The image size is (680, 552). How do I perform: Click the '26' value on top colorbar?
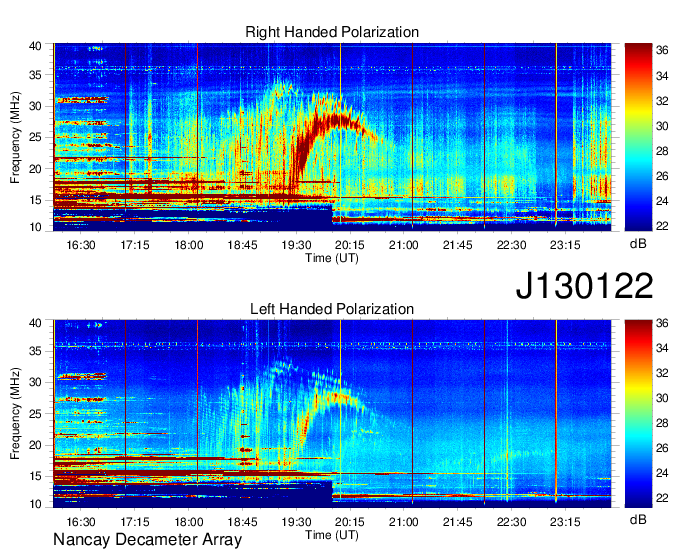click(x=662, y=176)
